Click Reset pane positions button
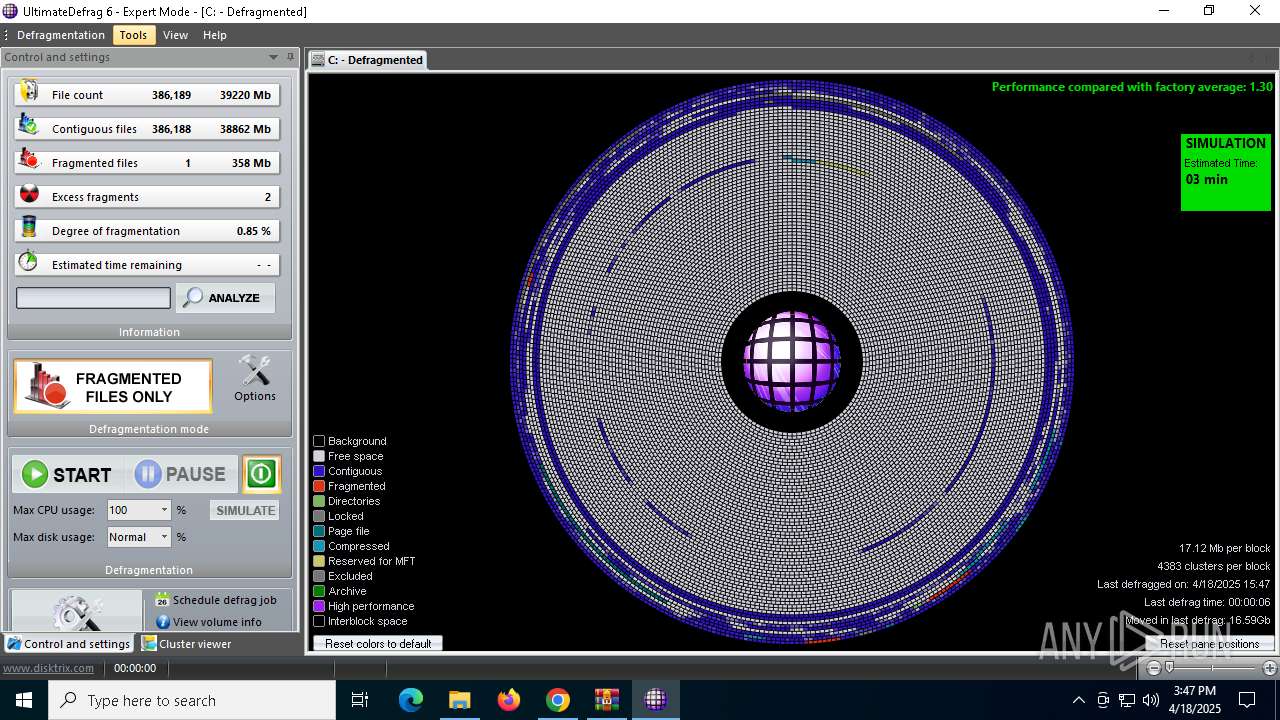 tap(1209, 644)
